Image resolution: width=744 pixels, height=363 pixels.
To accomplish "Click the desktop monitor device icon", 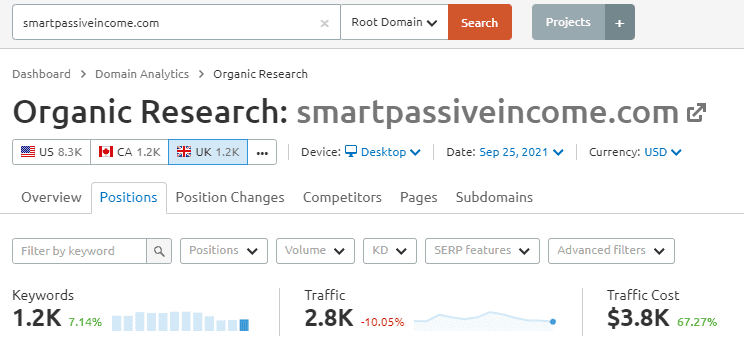I will click(x=351, y=152).
